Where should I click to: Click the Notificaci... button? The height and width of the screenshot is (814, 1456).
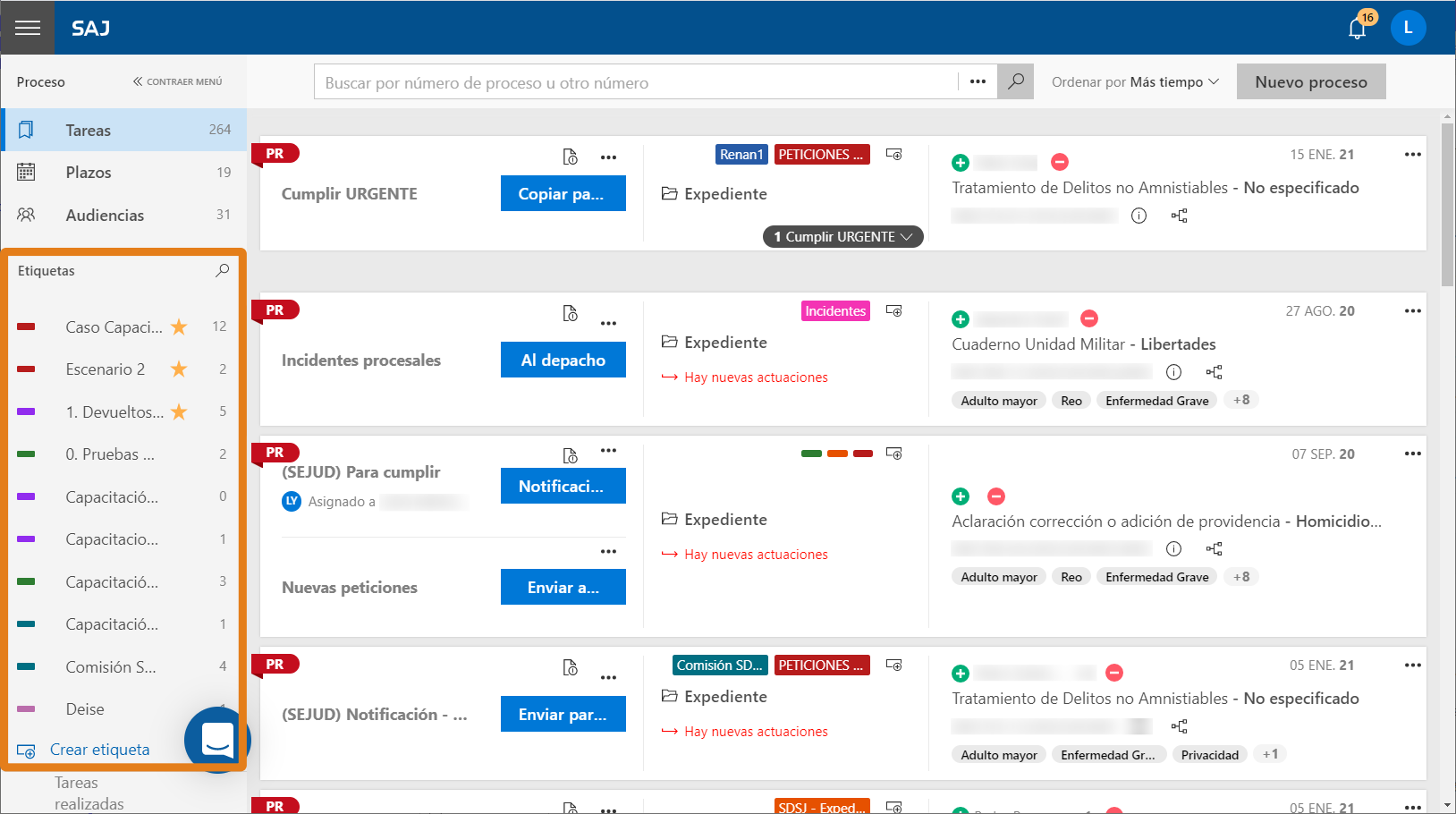point(563,486)
